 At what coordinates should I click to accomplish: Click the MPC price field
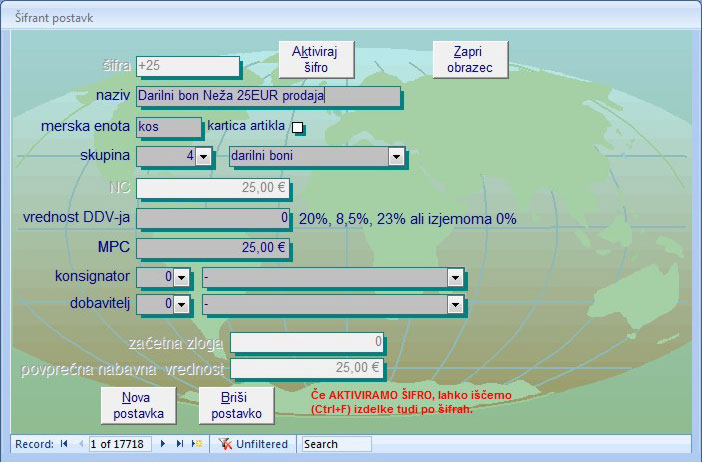(x=212, y=248)
